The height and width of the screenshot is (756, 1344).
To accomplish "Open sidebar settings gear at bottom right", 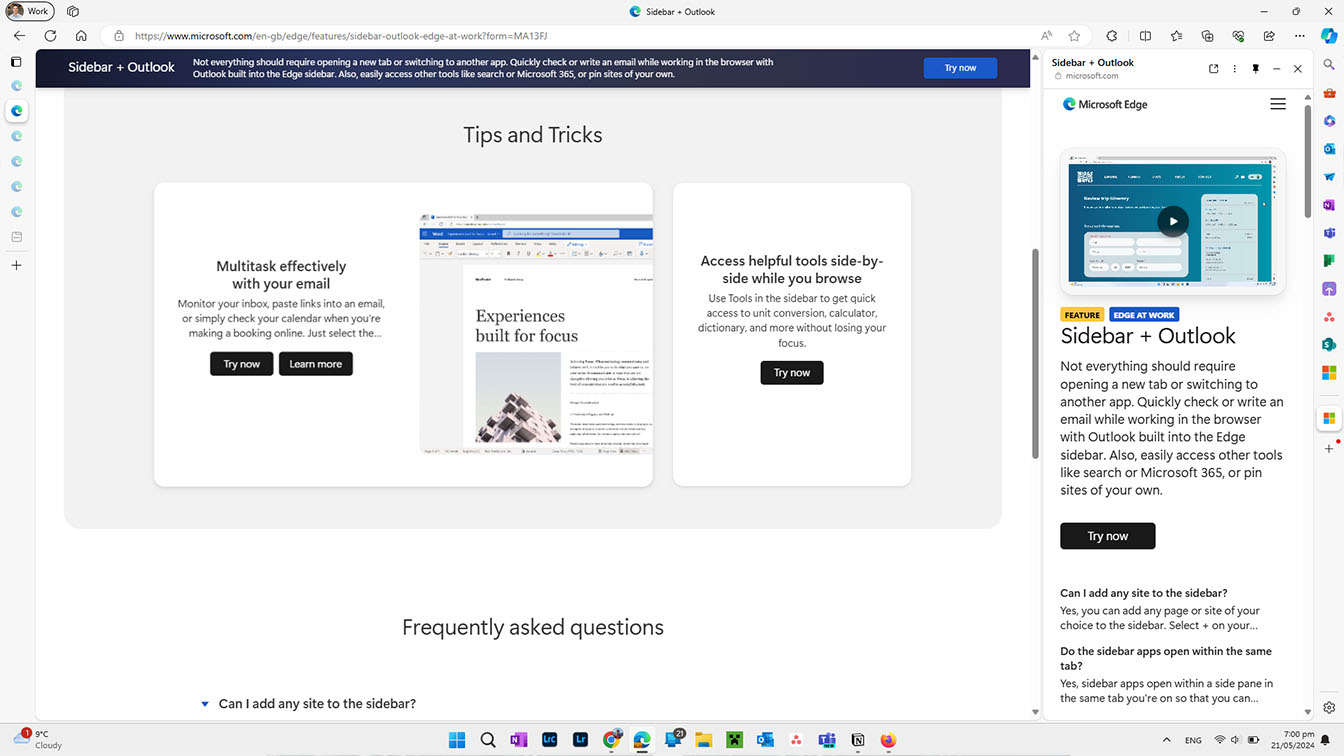I will (1329, 708).
